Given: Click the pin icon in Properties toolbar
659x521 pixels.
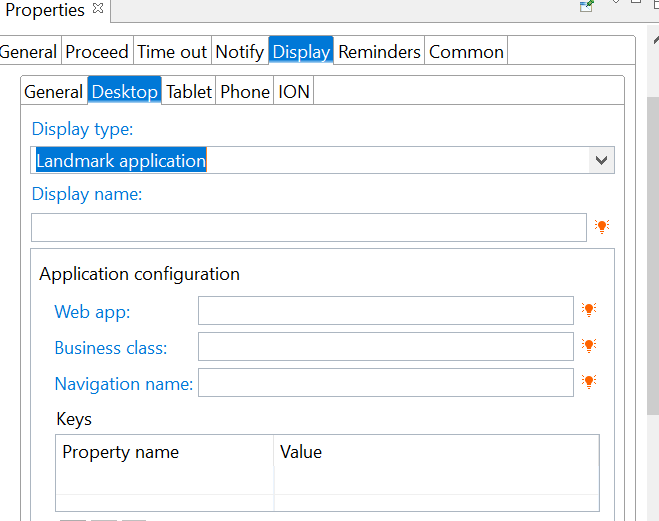Looking at the screenshot, I should click(586, 6).
